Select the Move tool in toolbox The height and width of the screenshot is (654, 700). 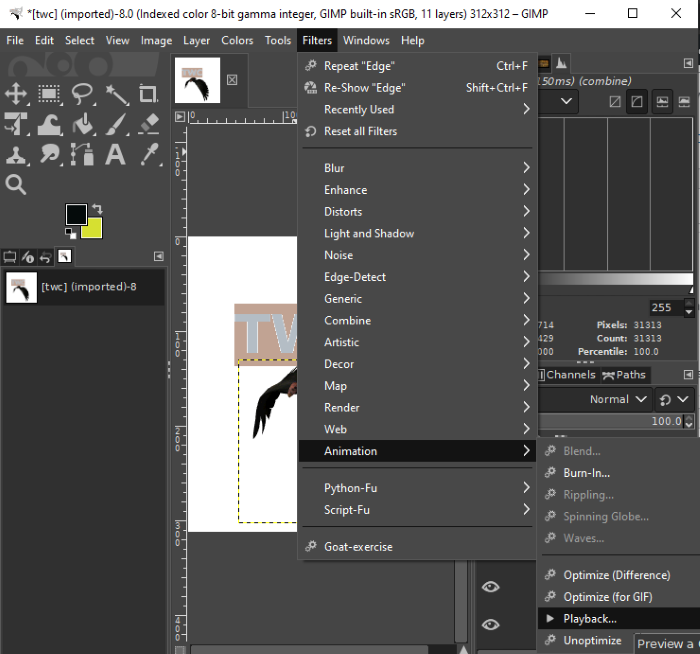click(16, 94)
